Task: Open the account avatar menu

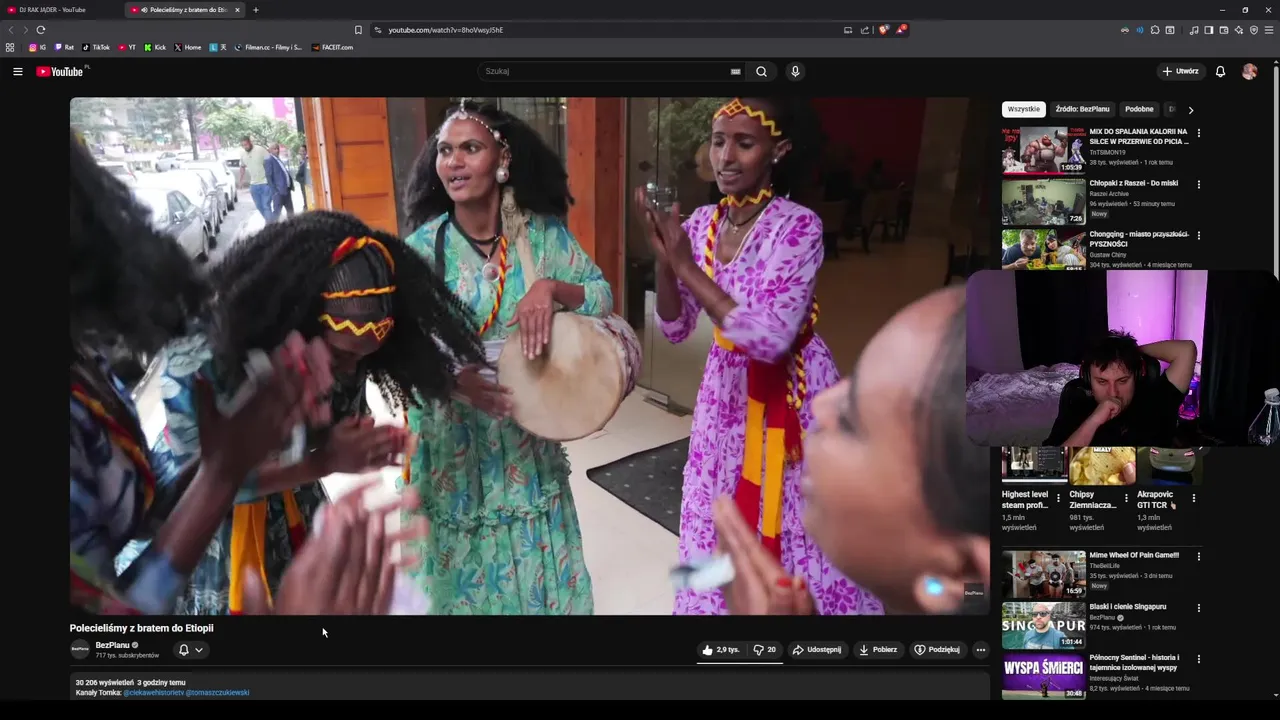Action: point(1249,71)
